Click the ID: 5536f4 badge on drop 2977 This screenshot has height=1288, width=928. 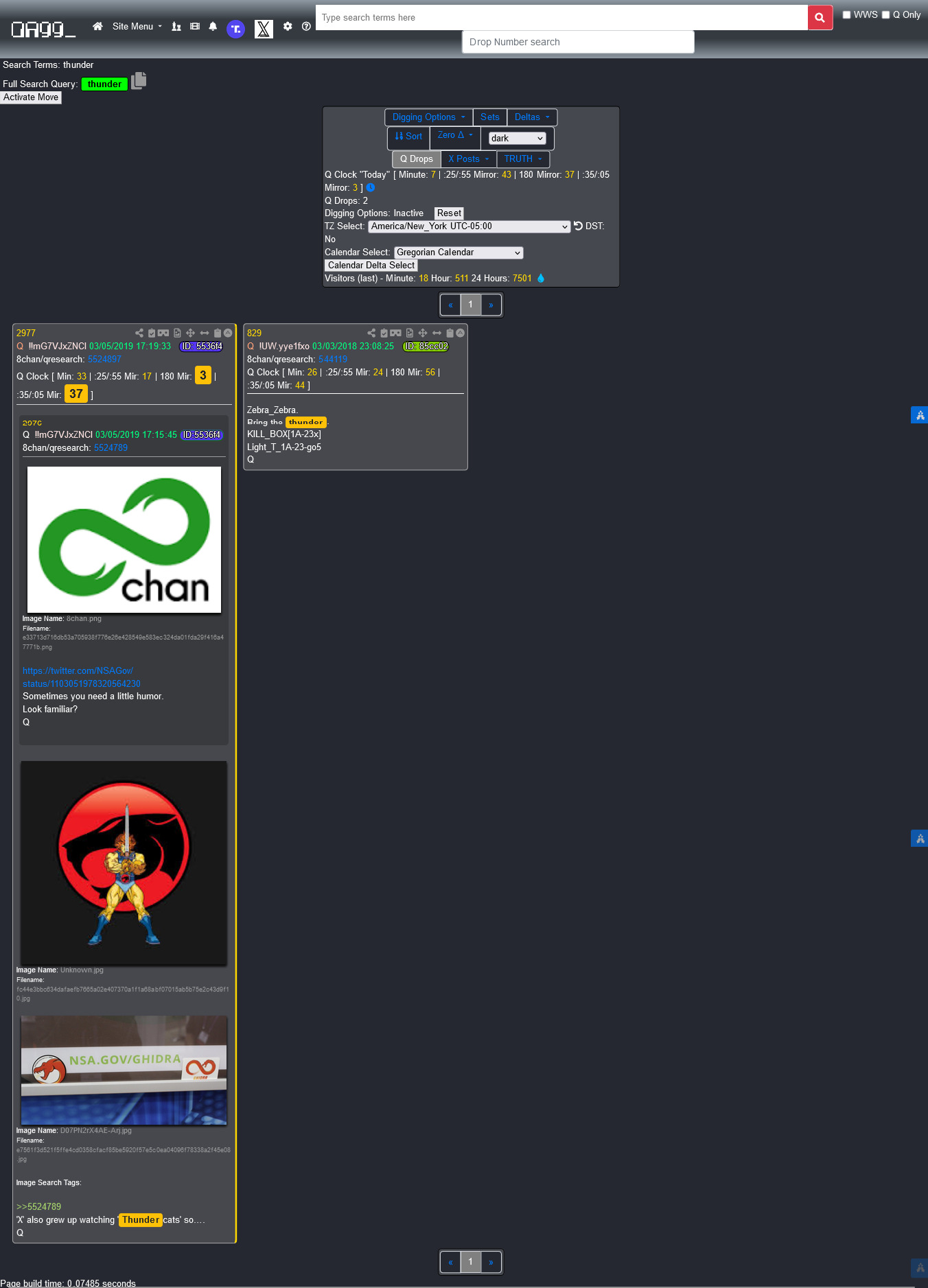201,347
